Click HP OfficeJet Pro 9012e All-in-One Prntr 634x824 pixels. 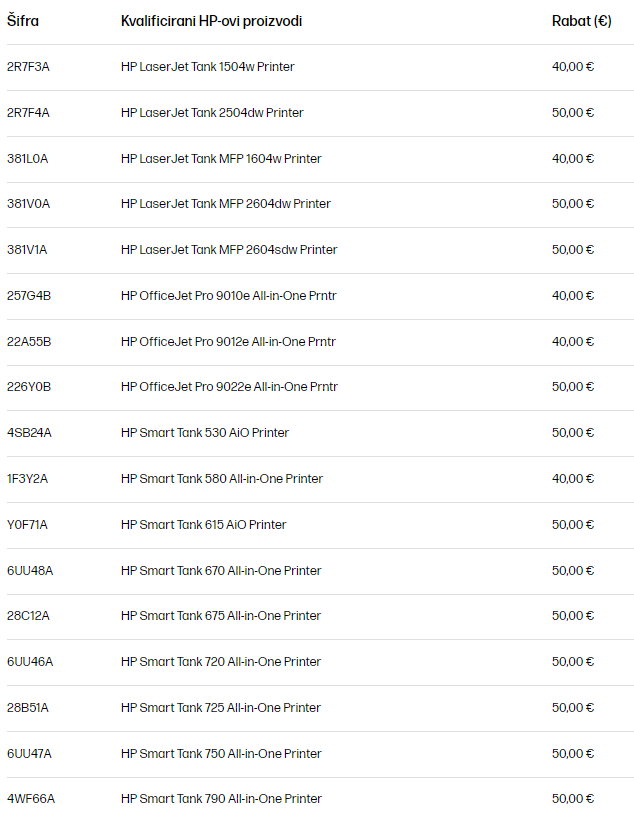[x=228, y=342]
